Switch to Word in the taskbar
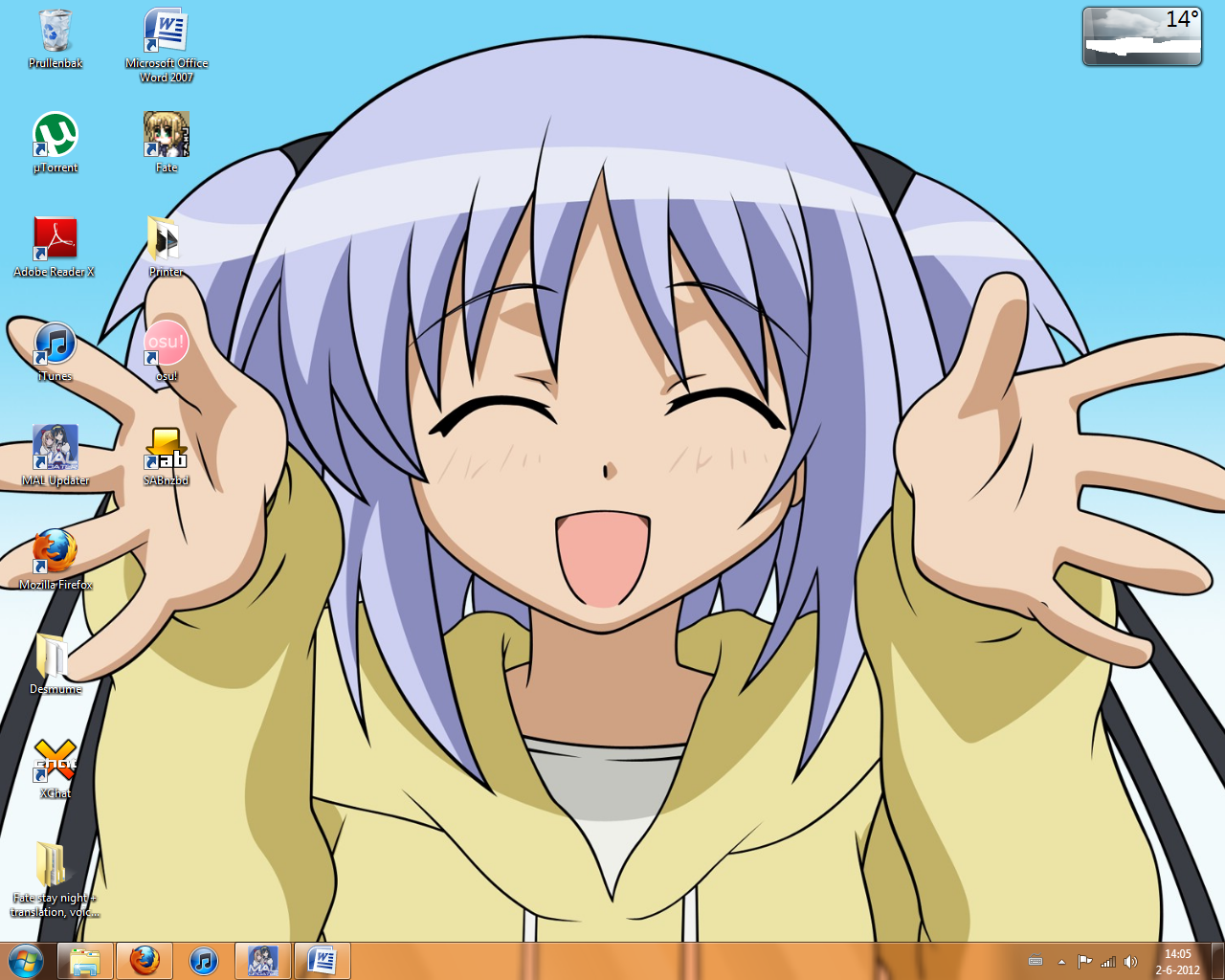The image size is (1225, 980). [323, 961]
